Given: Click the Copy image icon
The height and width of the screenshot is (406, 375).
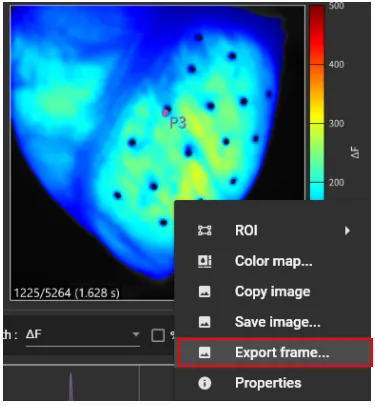Looking at the screenshot, I should pos(204,292).
